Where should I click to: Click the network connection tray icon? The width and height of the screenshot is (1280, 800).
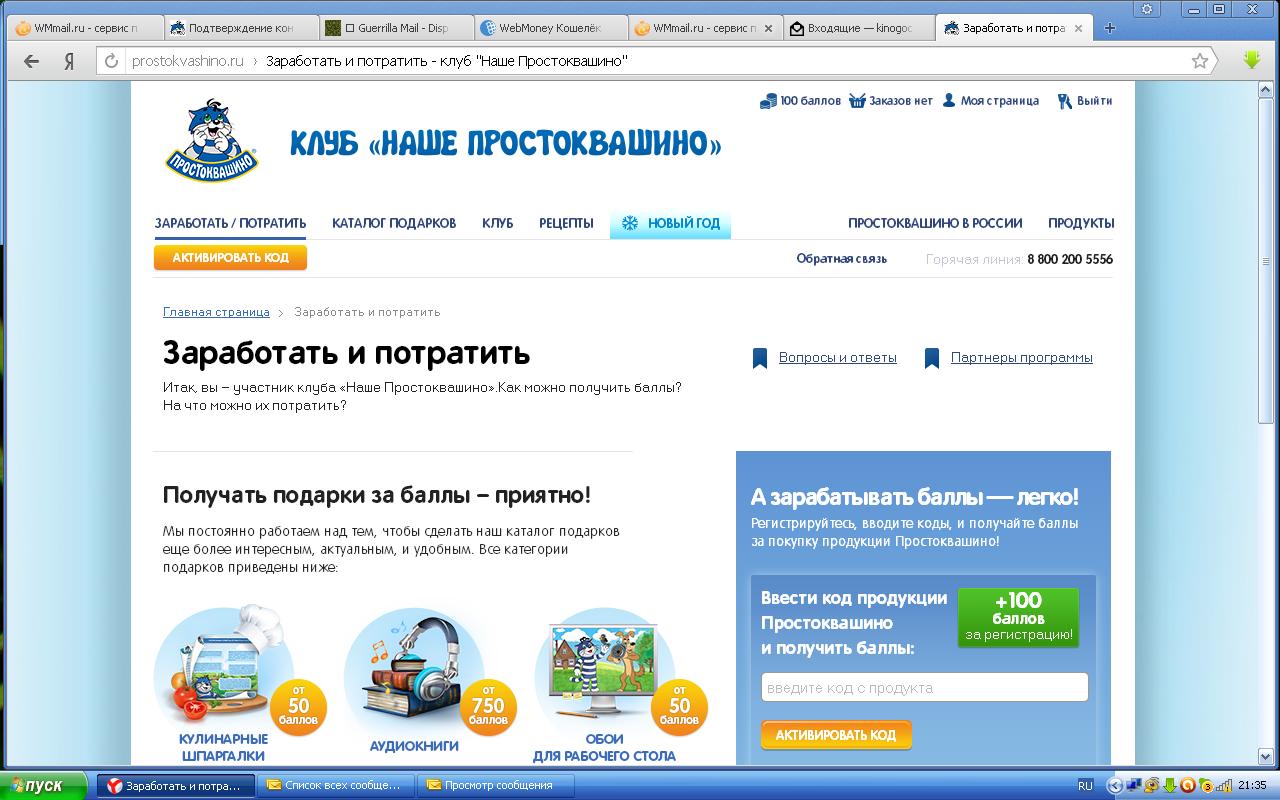[x=1135, y=785]
